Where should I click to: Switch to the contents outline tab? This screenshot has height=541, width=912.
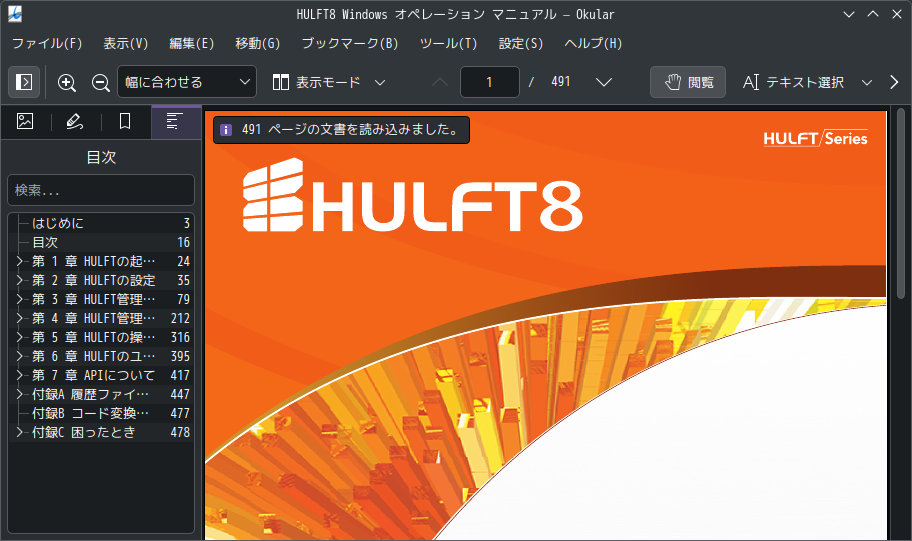pos(176,122)
